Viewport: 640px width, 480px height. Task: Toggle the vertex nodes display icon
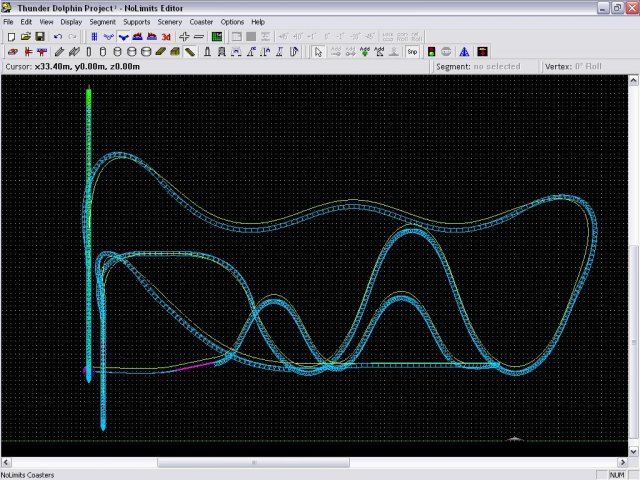109,37
